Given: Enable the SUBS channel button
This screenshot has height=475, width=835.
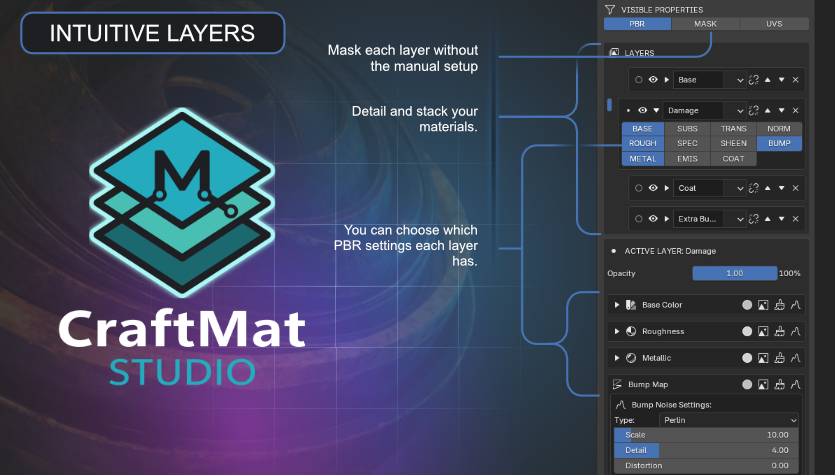Looking at the screenshot, I should point(687,129).
